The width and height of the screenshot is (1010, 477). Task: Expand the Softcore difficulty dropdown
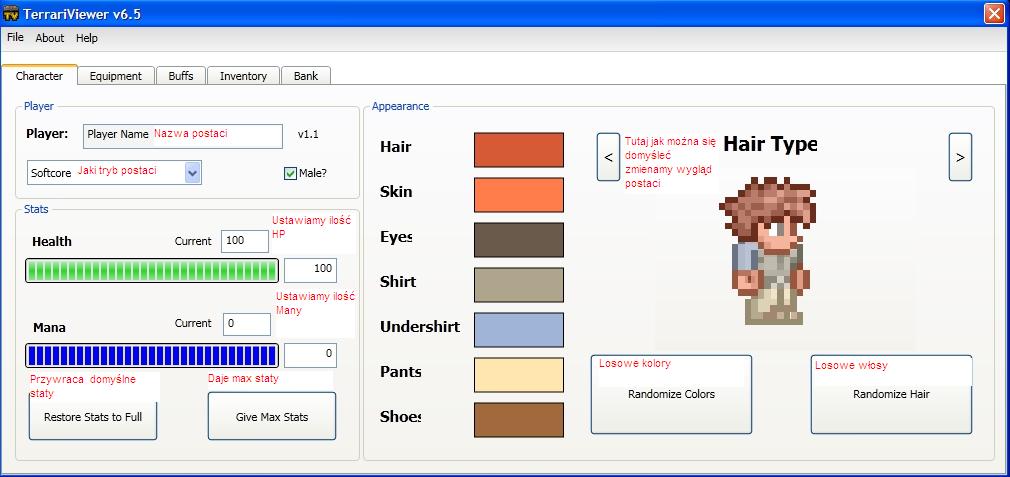[x=193, y=173]
